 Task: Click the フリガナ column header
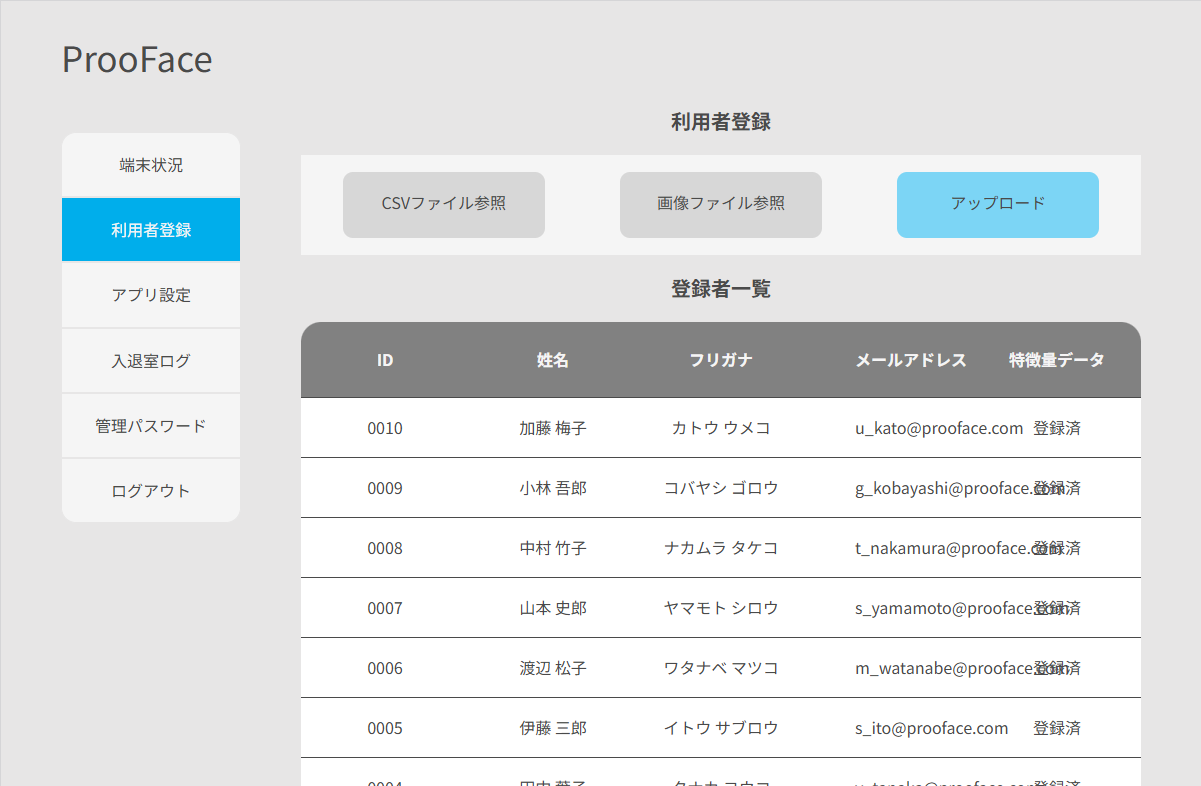coord(721,360)
